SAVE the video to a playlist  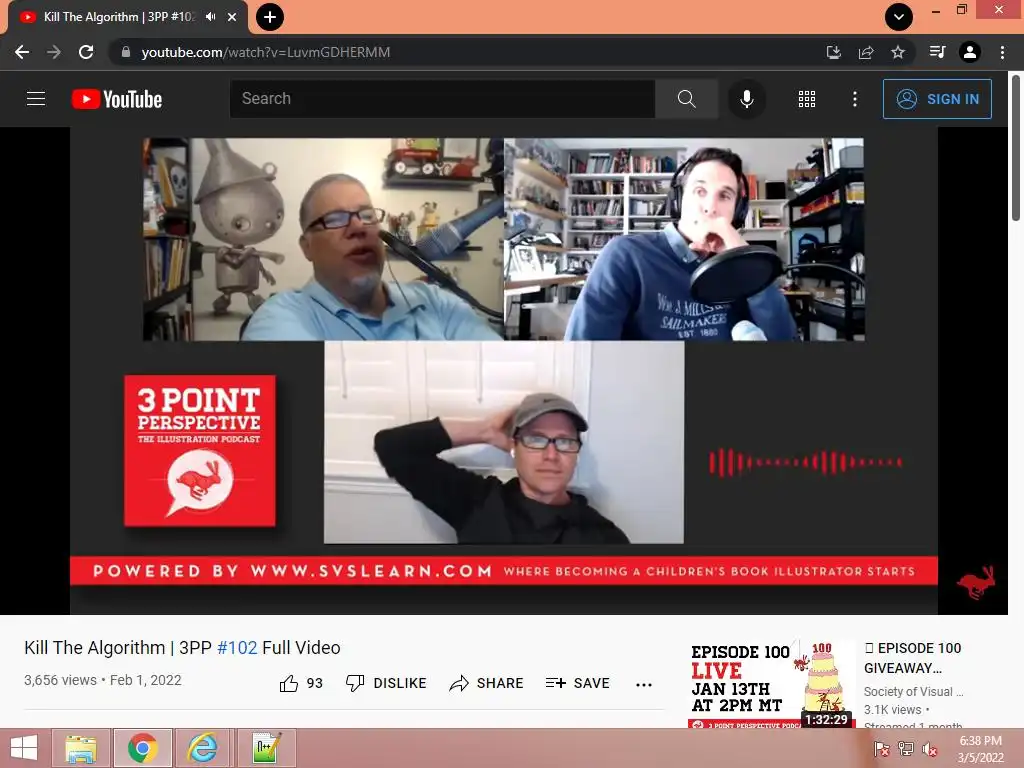577,683
